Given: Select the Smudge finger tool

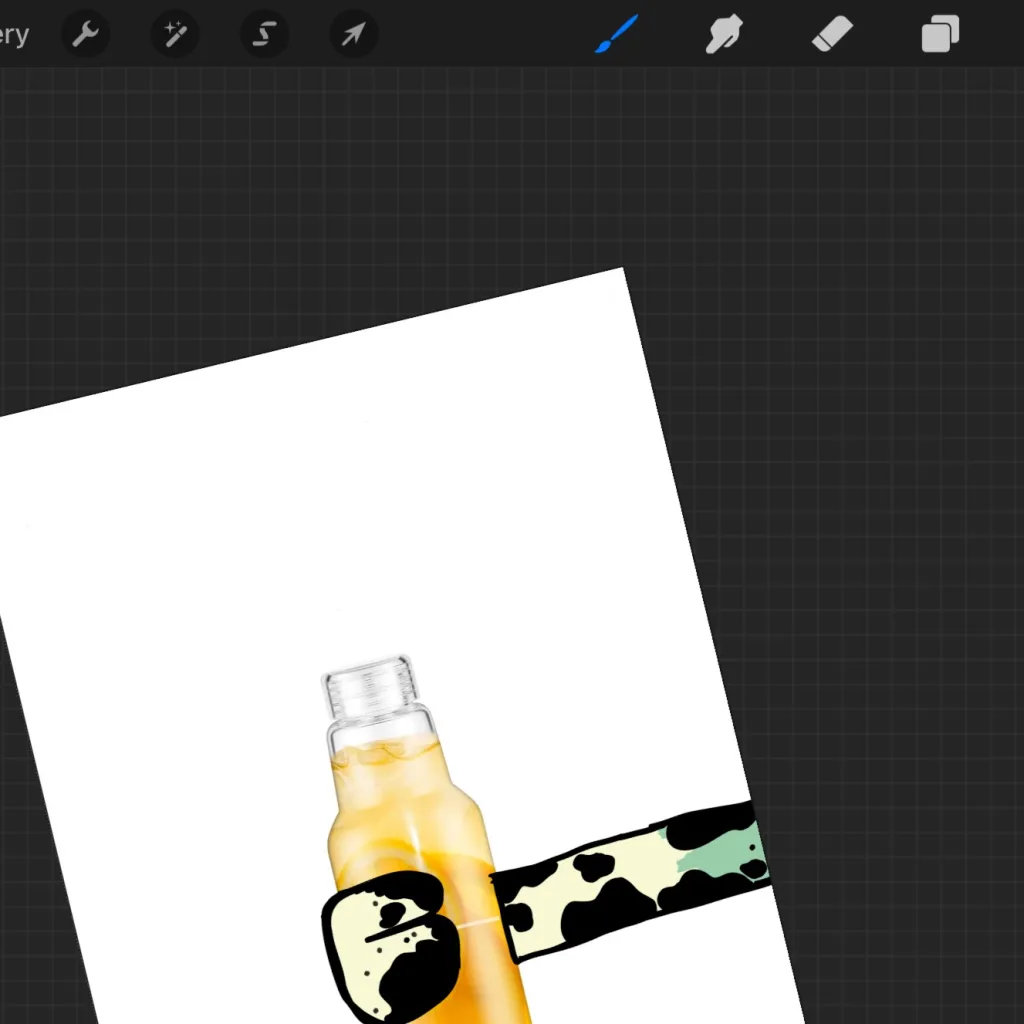Looking at the screenshot, I should click(x=724, y=34).
